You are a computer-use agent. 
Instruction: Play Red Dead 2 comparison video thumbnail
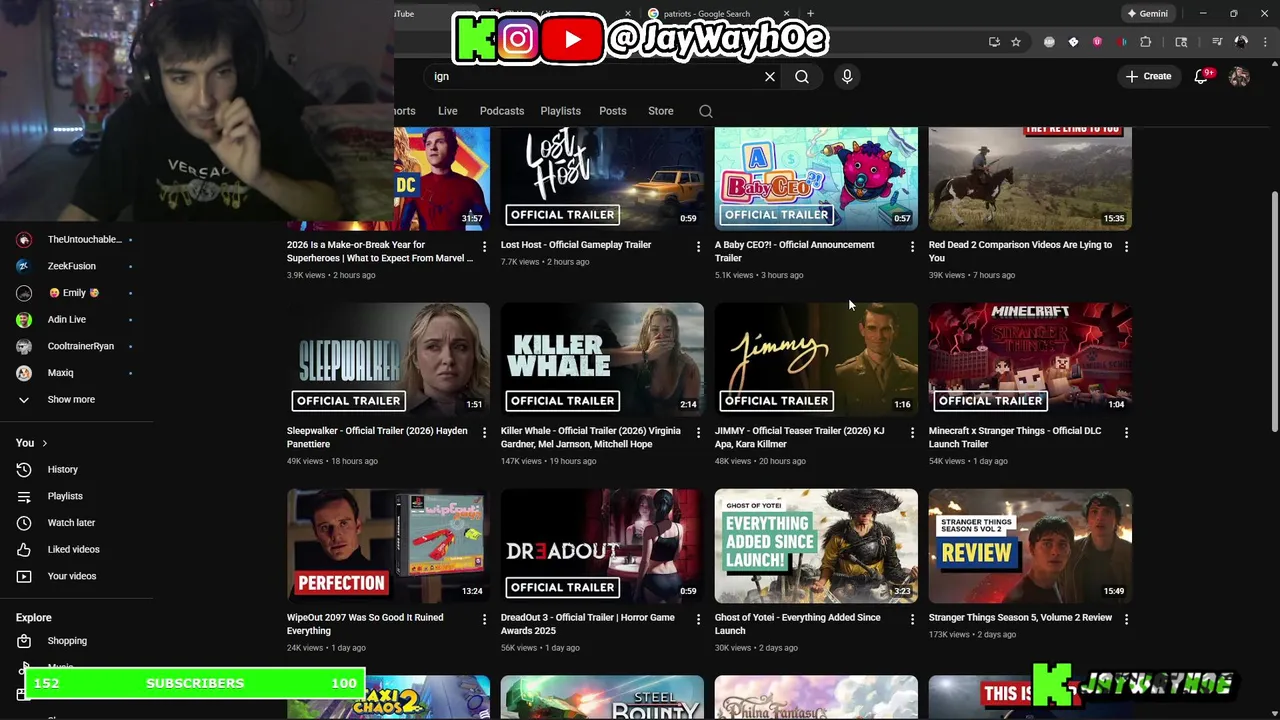point(1030,179)
